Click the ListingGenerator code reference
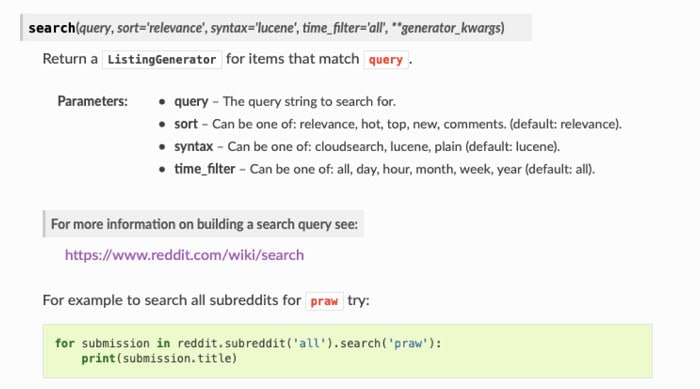 click(x=162, y=59)
